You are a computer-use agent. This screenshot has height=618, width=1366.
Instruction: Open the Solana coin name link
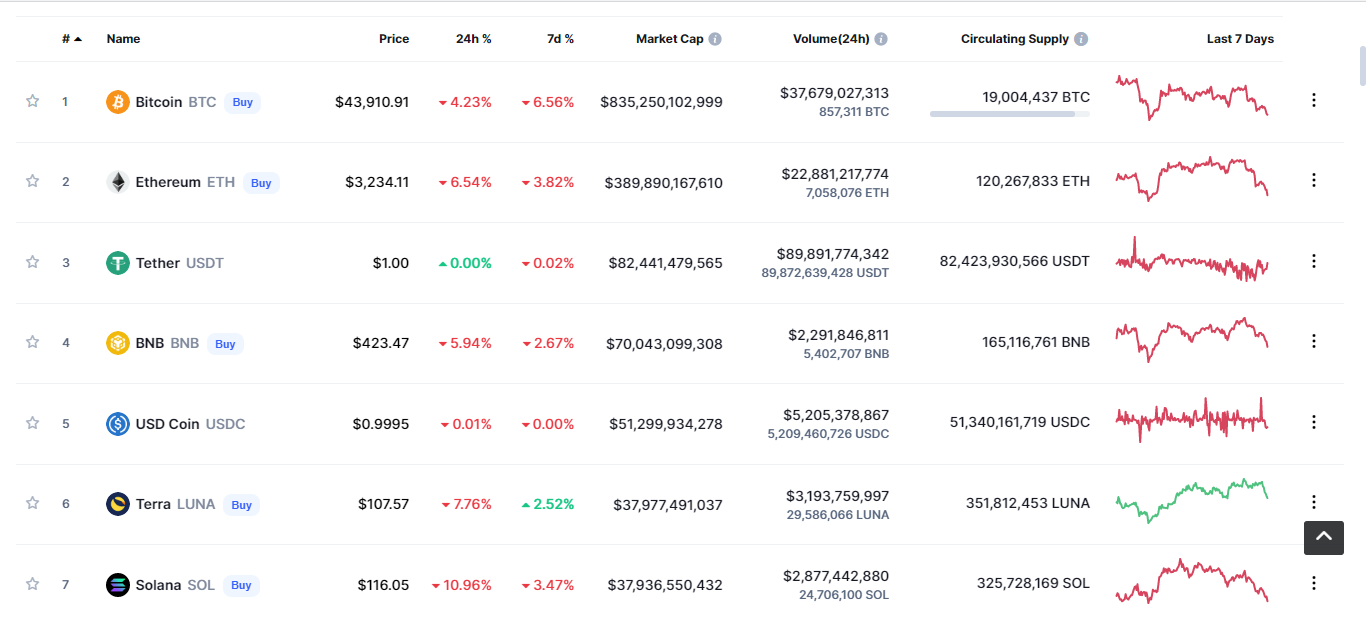coord(160,585)
